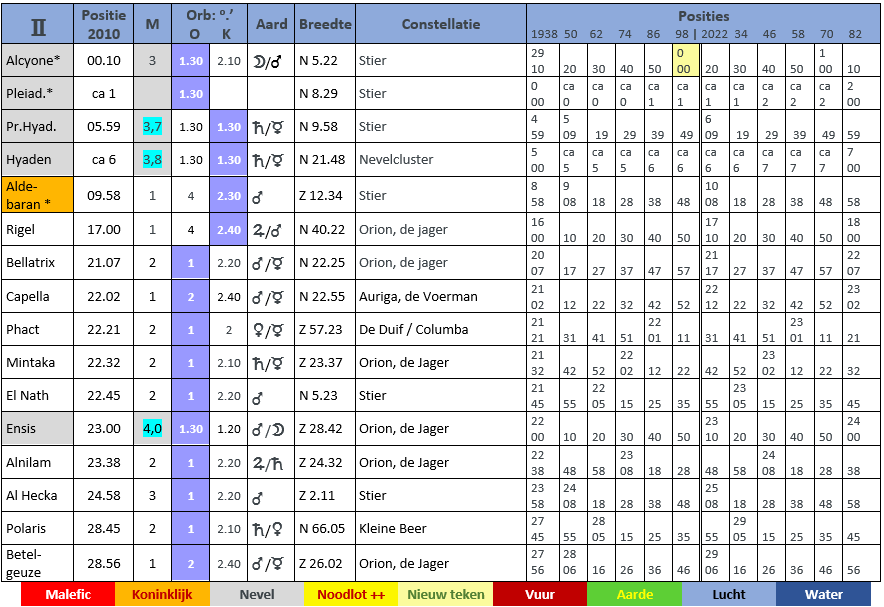This screenshot has width=884, height=607.
Task: Select the orange Aldebaran star name cell
Action: click(x=37, y=195)
